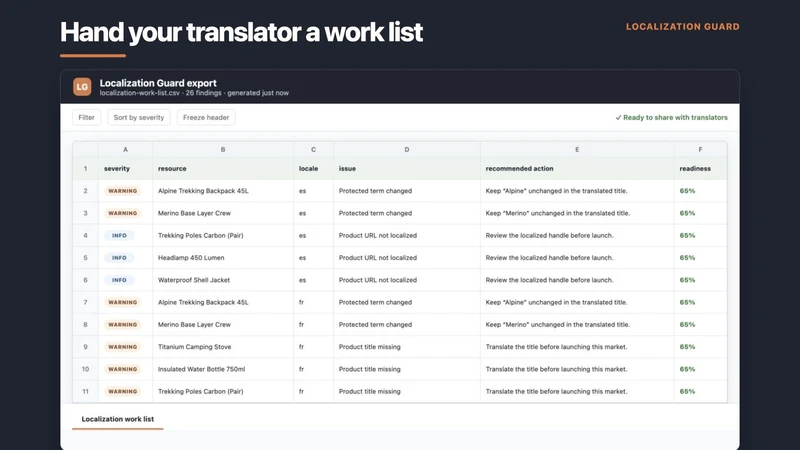Select row number 11

click(85, 391)
